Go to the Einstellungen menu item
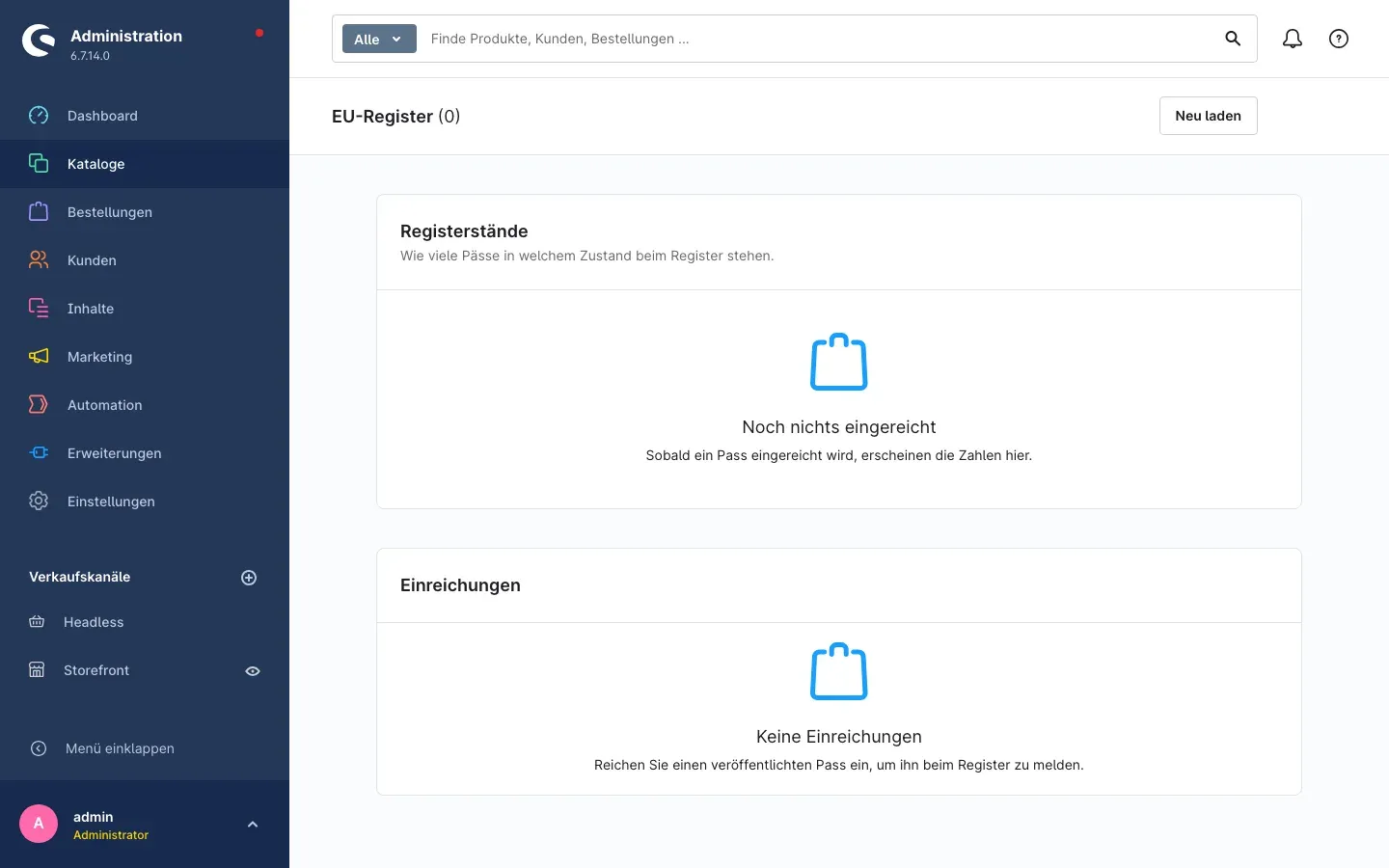 [x=145, y=502]
